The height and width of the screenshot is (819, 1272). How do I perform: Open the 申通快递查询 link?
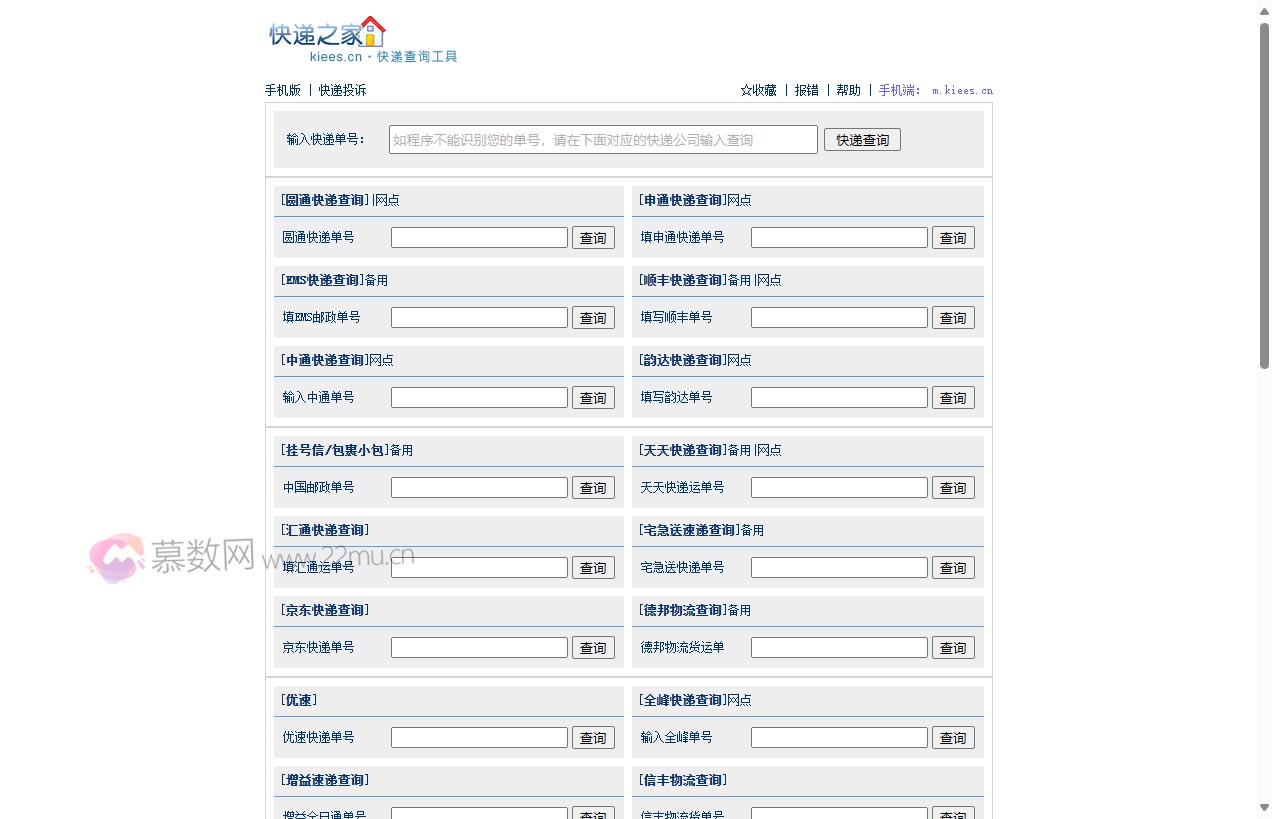point(684,199)
